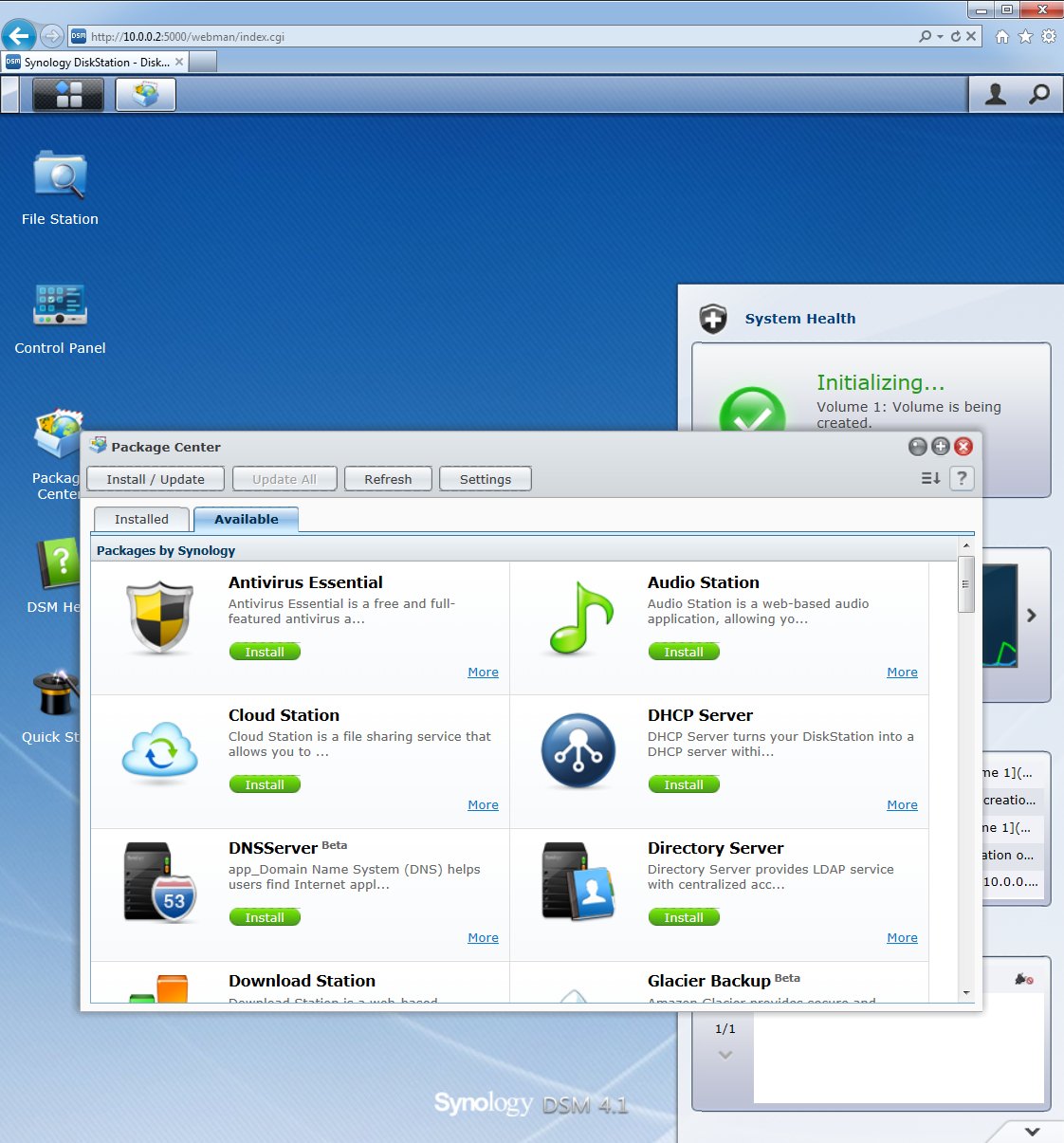This screenshot has width=1064, height=1143.
Task: Select the Available tab
Action: pyautogui.click(x=246, y=520)
